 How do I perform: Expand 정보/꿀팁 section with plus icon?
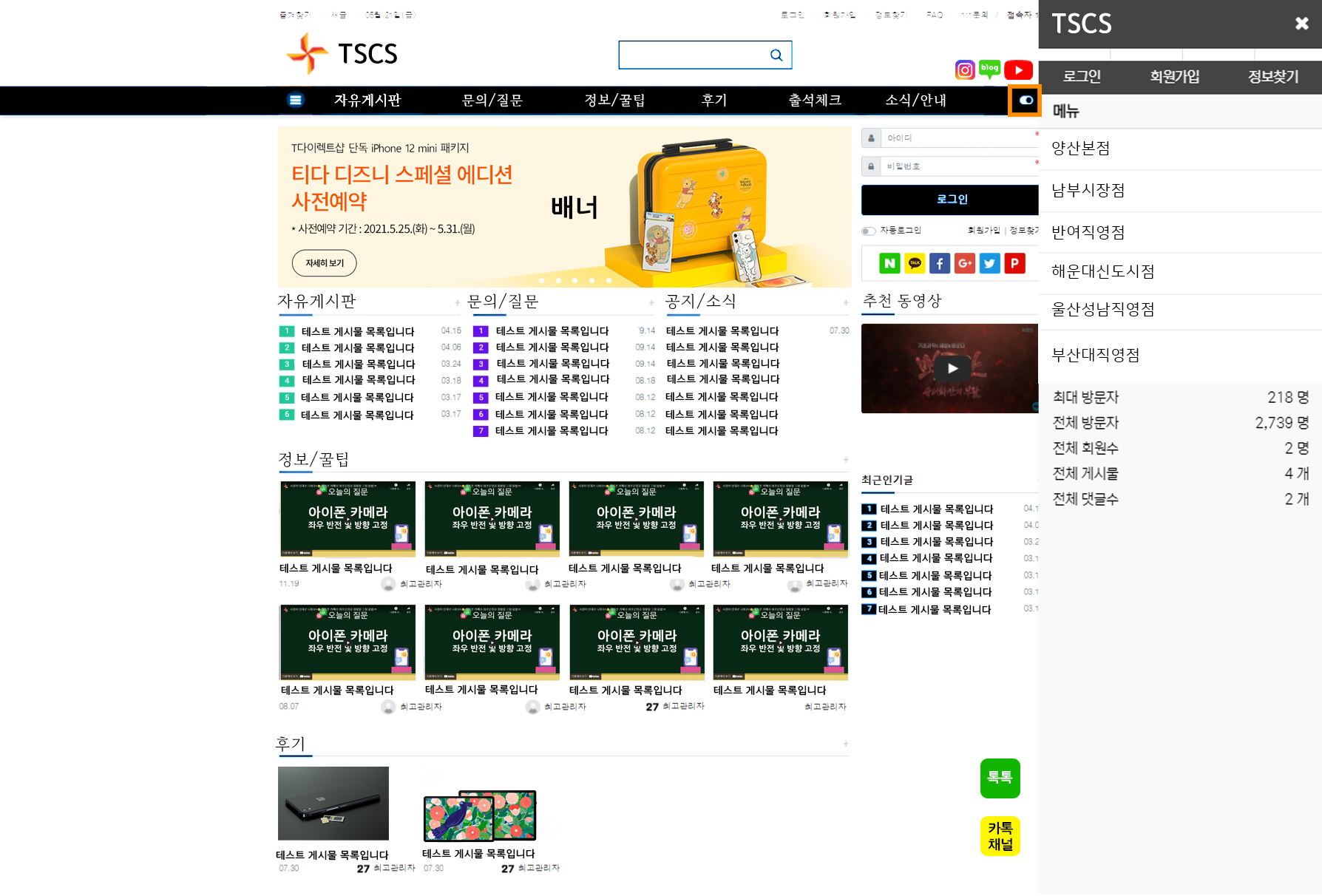(x=846, y=460)
